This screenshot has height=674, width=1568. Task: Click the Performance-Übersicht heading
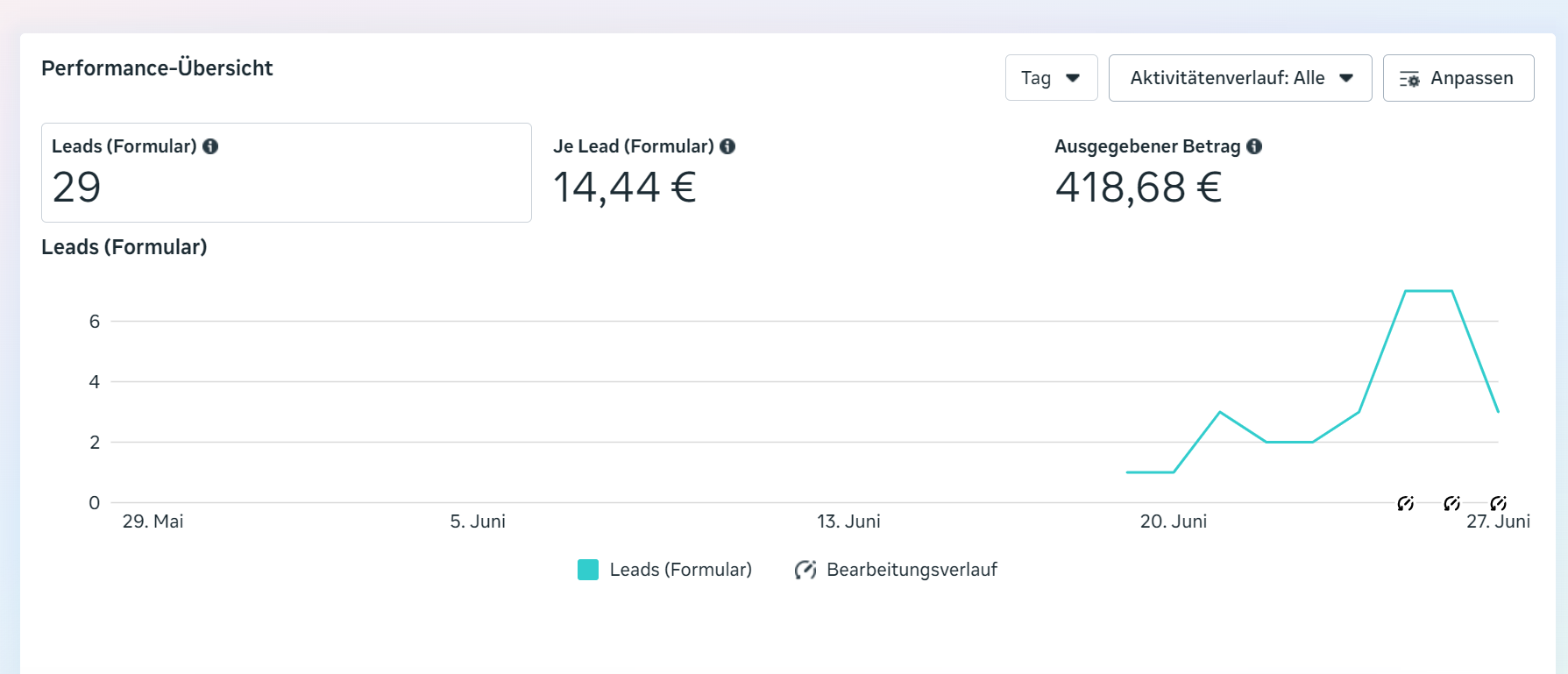point(157,68)
